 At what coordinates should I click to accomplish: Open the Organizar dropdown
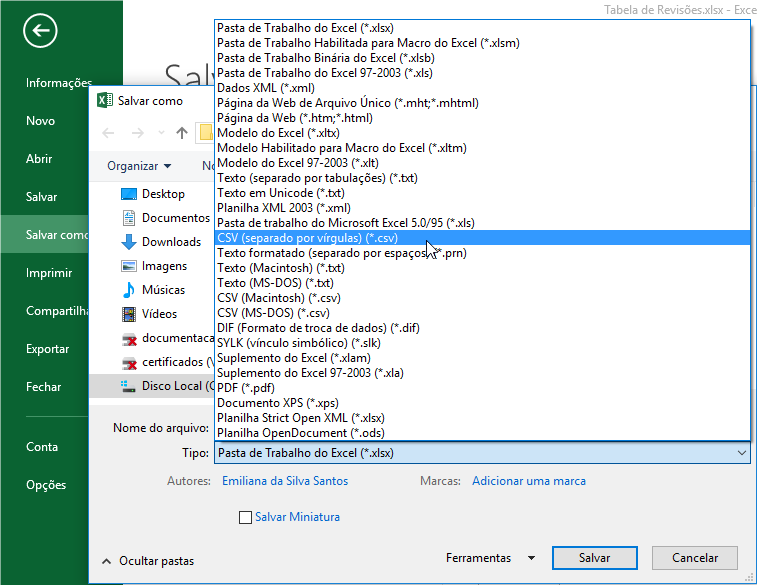[x=139, y=166]
